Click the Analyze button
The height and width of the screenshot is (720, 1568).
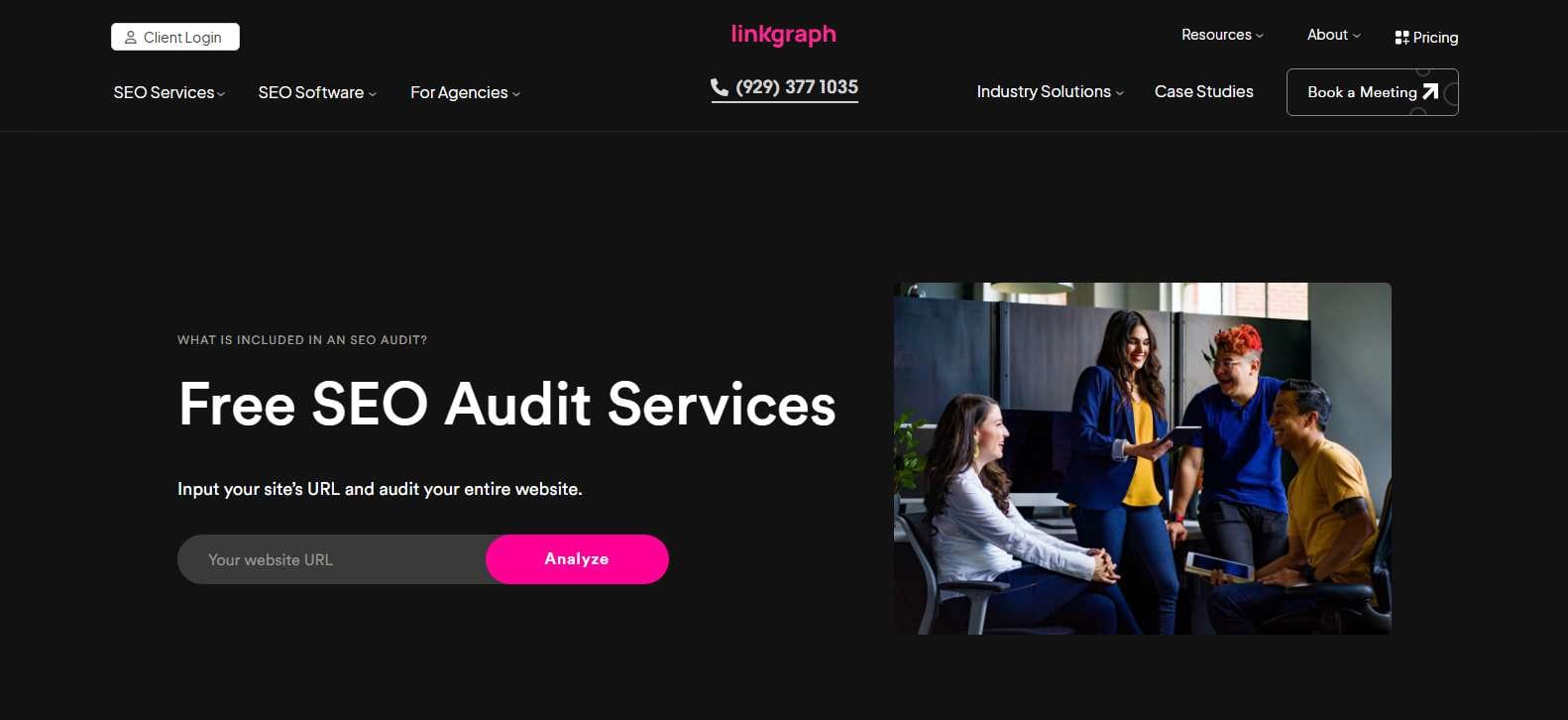coord(577,559)
